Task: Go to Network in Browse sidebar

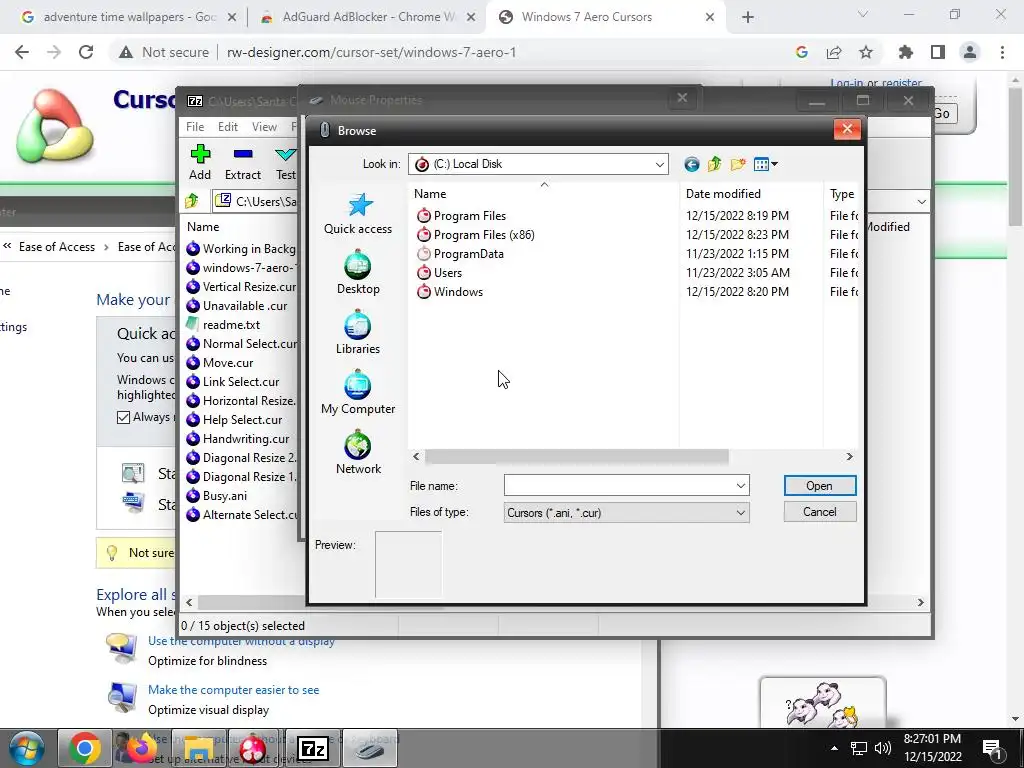Action: (x=358, y=453)
